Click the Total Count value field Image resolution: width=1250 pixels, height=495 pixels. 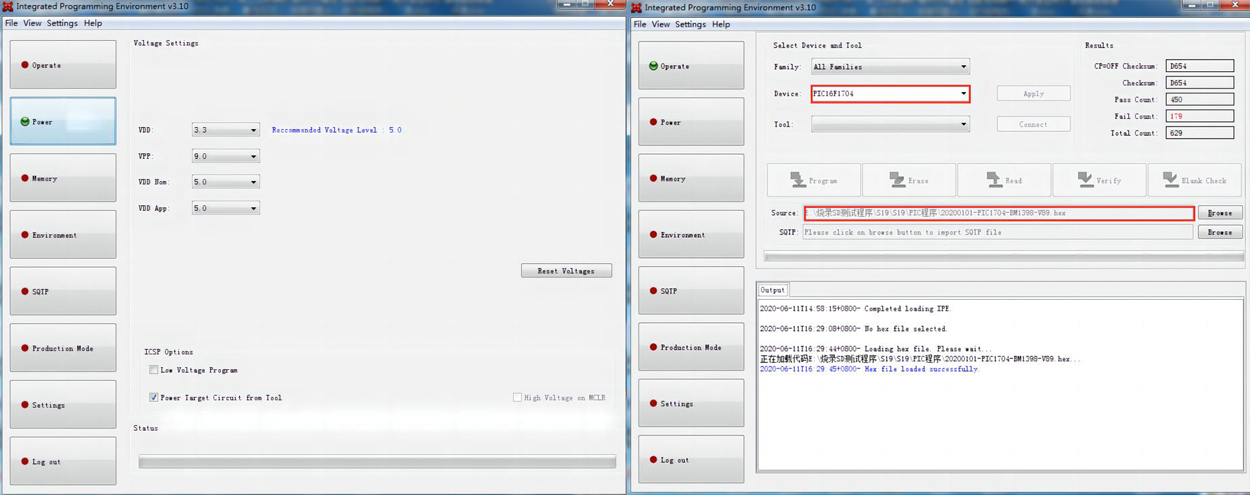[x=1199, y=132]
